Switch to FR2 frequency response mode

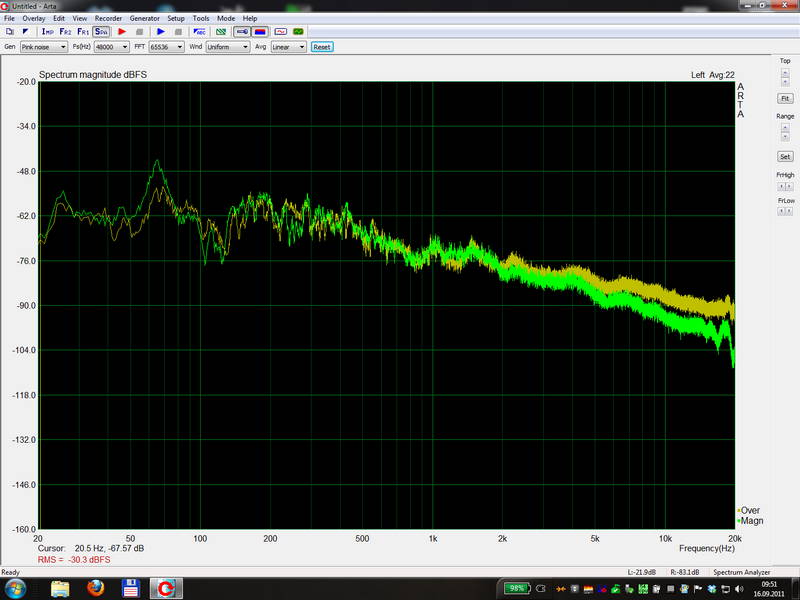click(x=66, y=32)
